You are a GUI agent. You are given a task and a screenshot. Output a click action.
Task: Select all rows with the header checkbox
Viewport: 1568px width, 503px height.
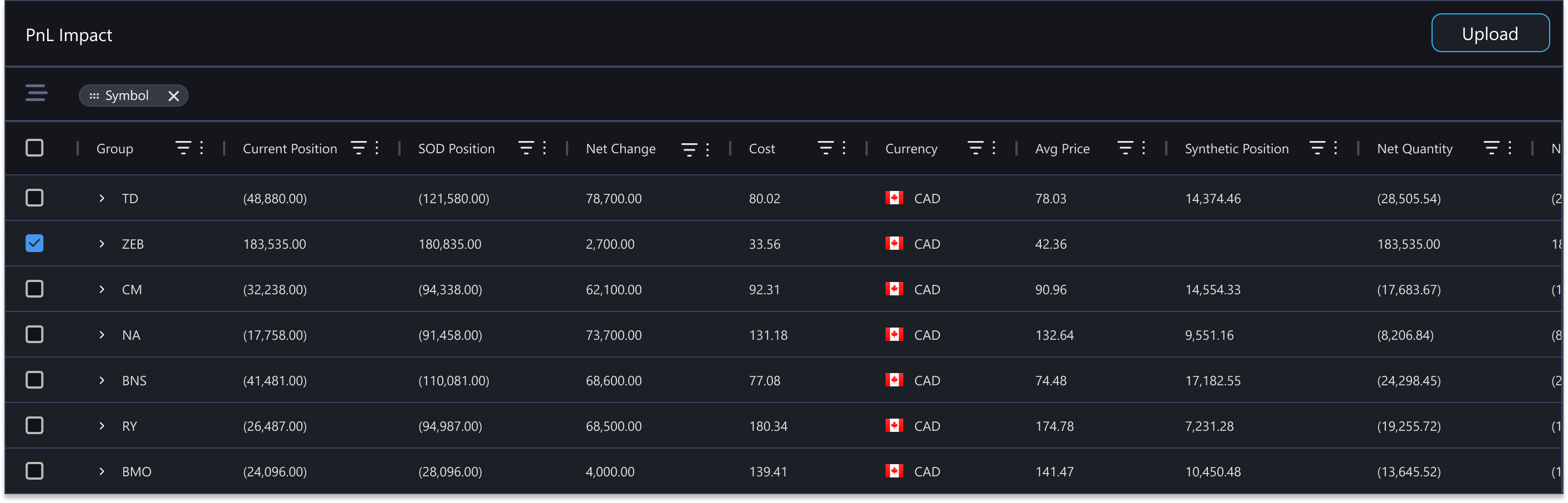35,147
